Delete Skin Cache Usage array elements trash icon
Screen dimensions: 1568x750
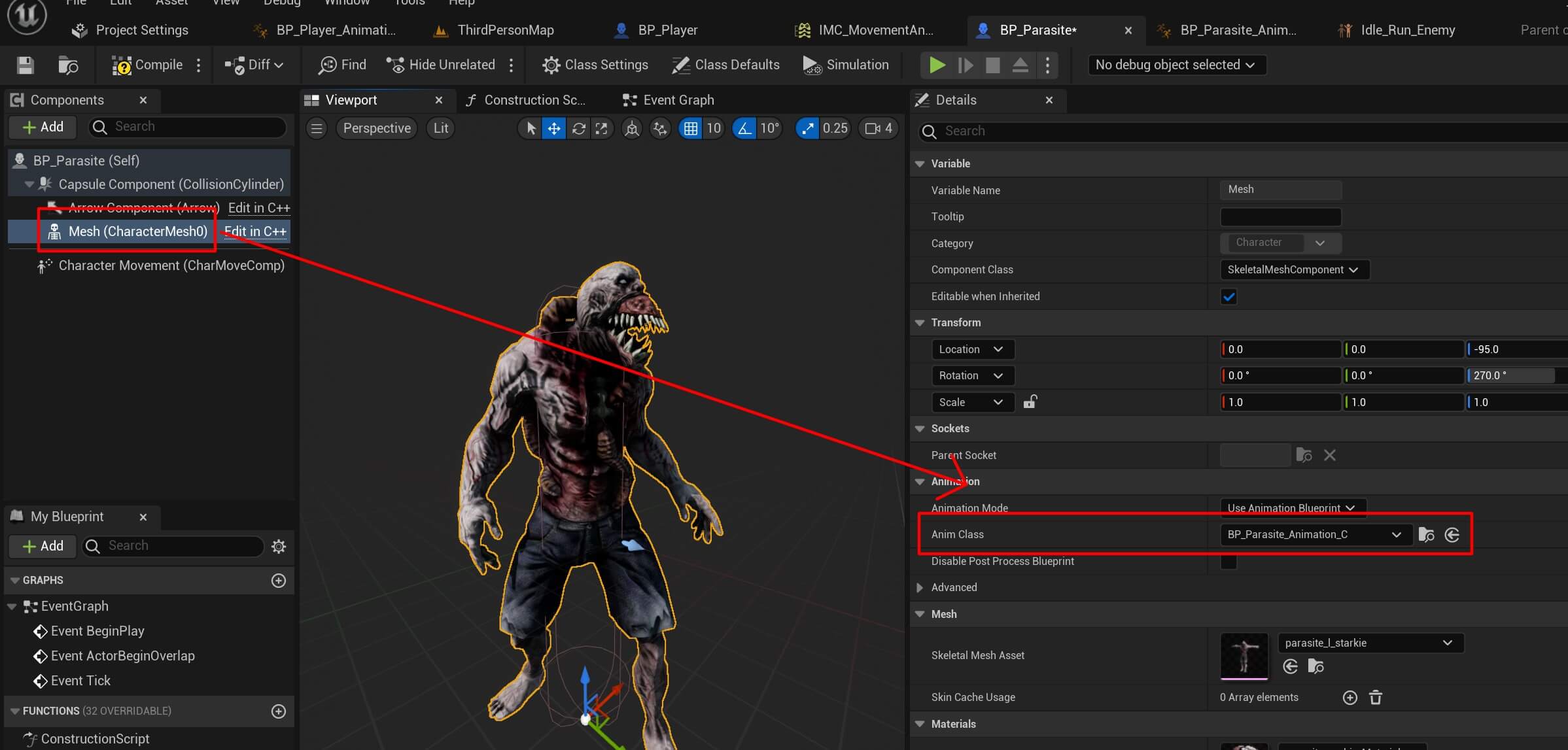click(x=1375, y=698)
